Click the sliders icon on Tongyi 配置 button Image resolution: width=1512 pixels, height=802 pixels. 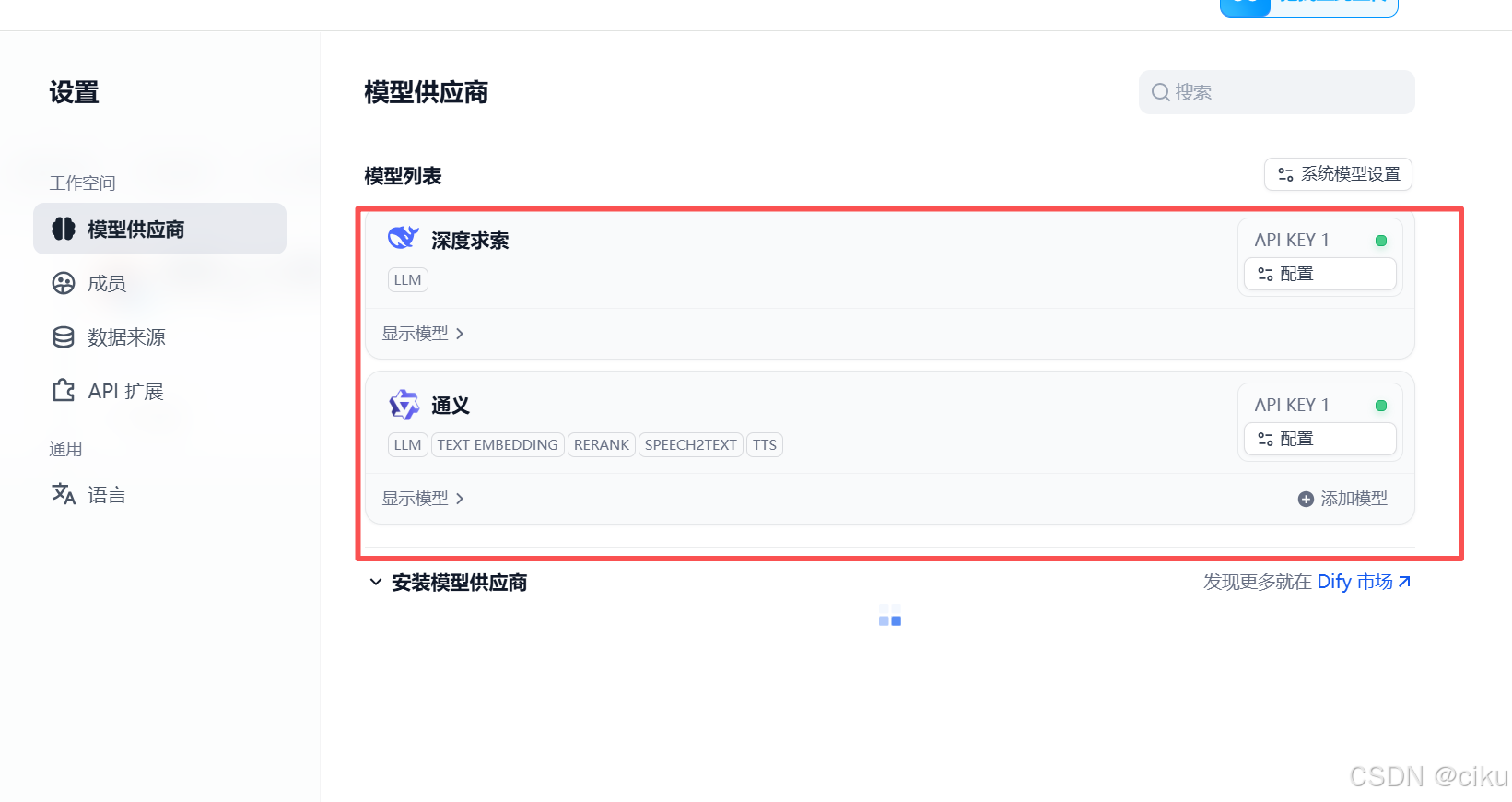(x=1265, y=439)
